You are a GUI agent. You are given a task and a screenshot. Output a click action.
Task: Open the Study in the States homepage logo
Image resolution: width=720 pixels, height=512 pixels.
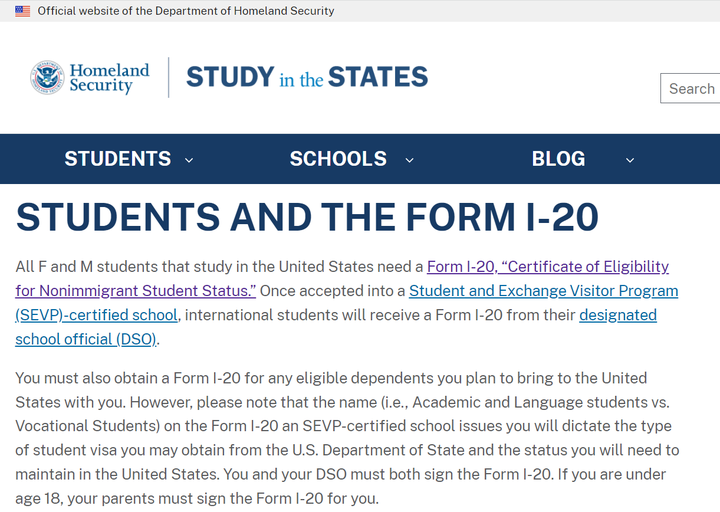[x=306, y=77]
